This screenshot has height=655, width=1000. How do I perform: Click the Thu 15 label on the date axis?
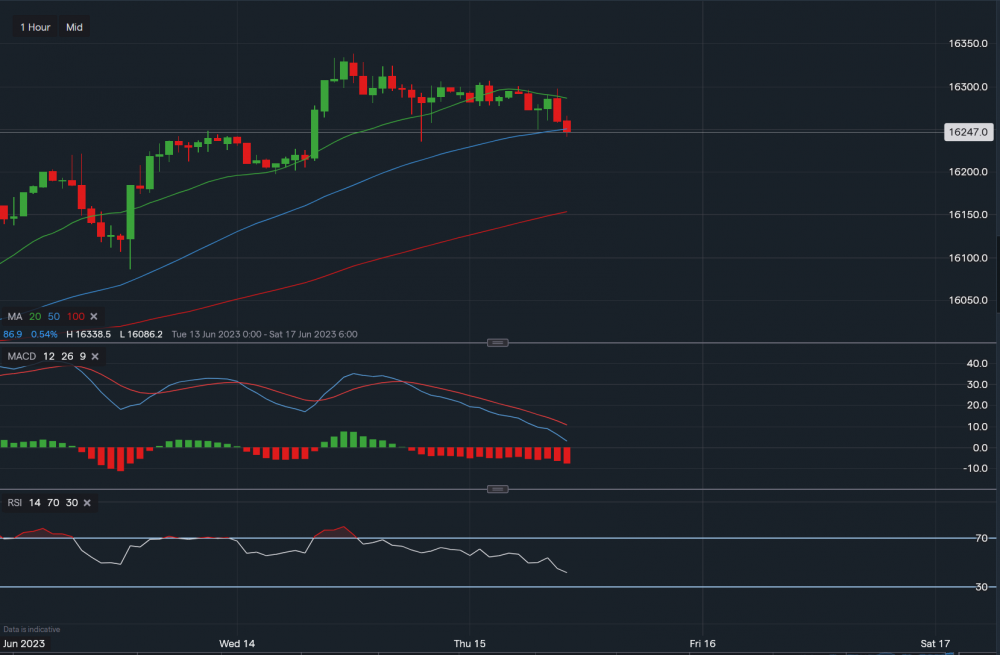pos(470,644)
